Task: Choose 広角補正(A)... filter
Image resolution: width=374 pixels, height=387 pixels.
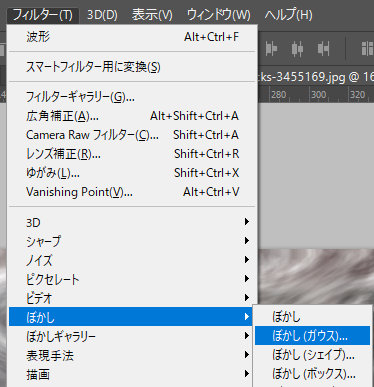Action: 132,116
